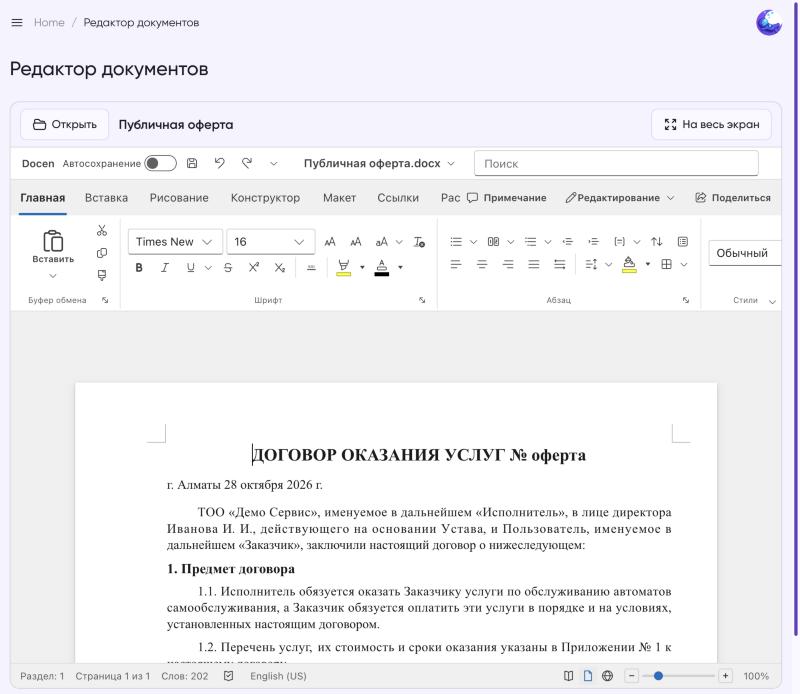Switch to Рисование tab
The image size is (800, 694).
tap(179, 198)
